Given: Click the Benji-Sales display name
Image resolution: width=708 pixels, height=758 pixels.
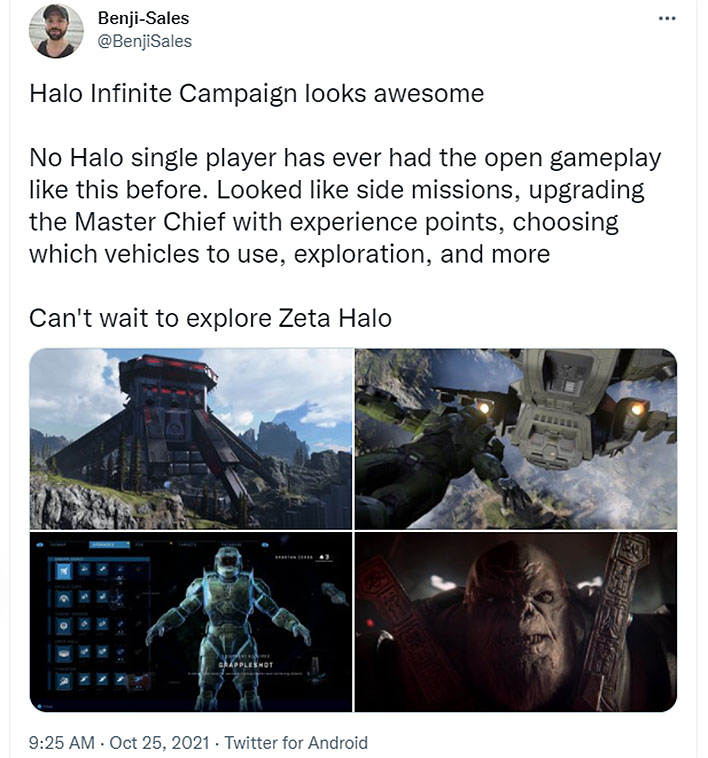Looking at the screenshot, I should [144, 18].
